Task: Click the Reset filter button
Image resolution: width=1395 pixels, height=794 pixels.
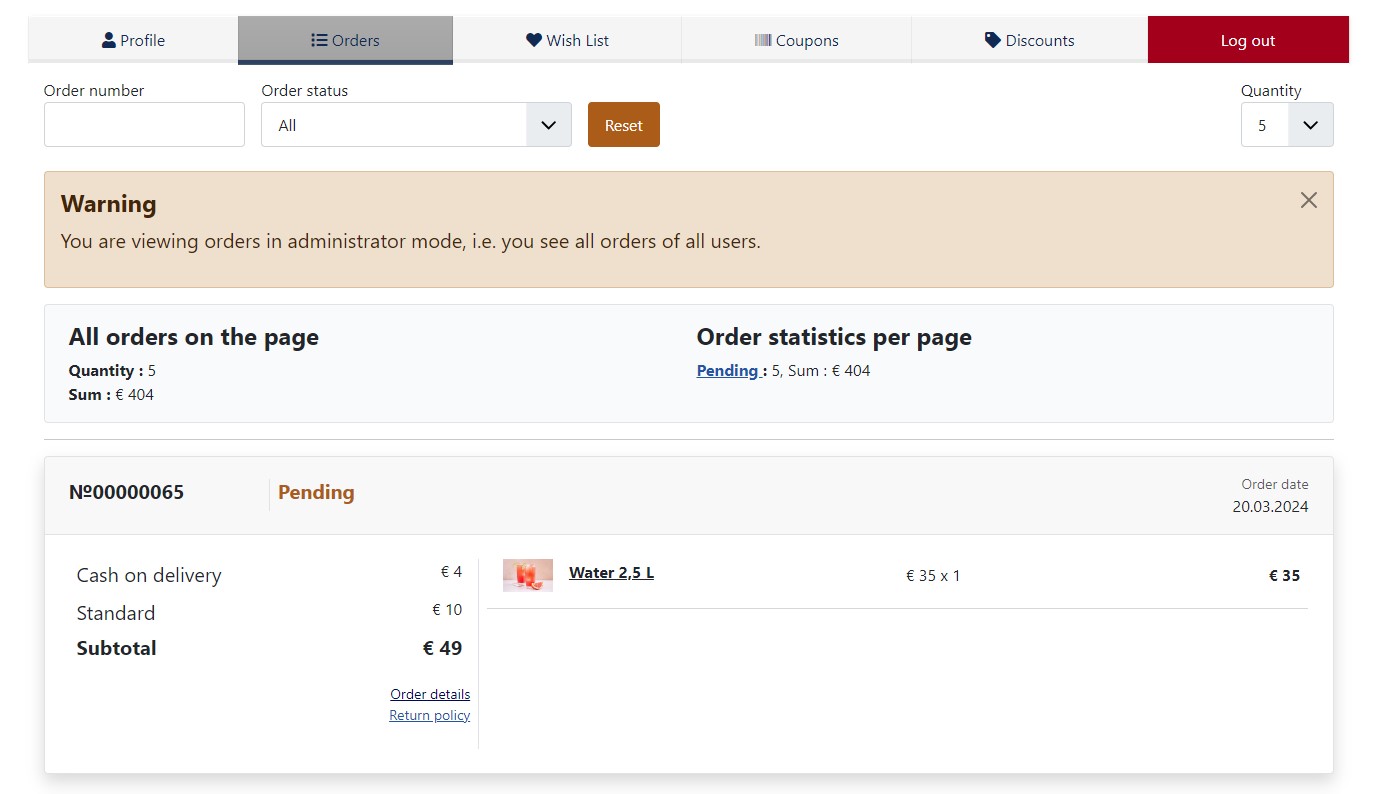Action: point(623,125)
